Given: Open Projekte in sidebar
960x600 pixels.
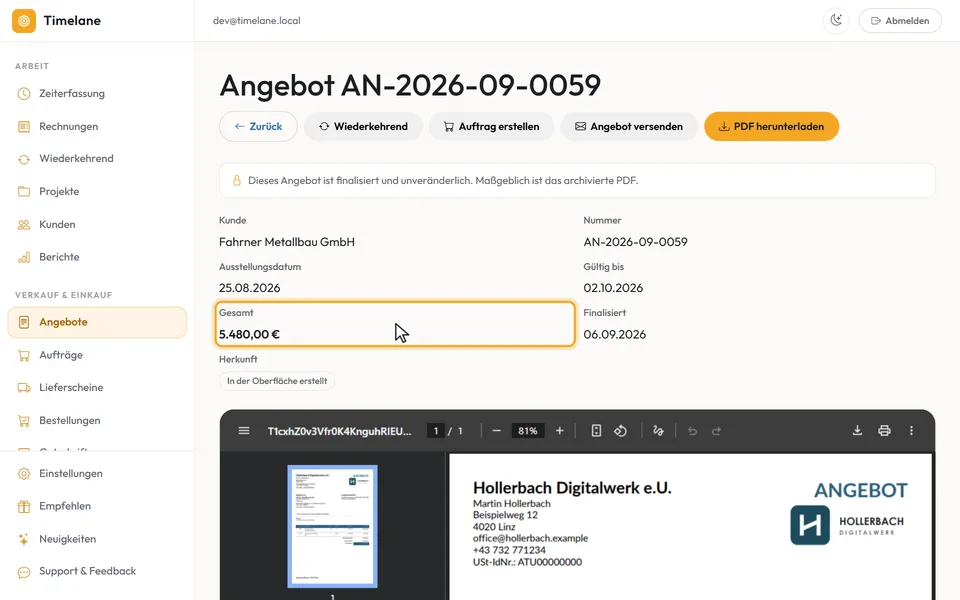Looking at the screenshot, I should 97,192.
